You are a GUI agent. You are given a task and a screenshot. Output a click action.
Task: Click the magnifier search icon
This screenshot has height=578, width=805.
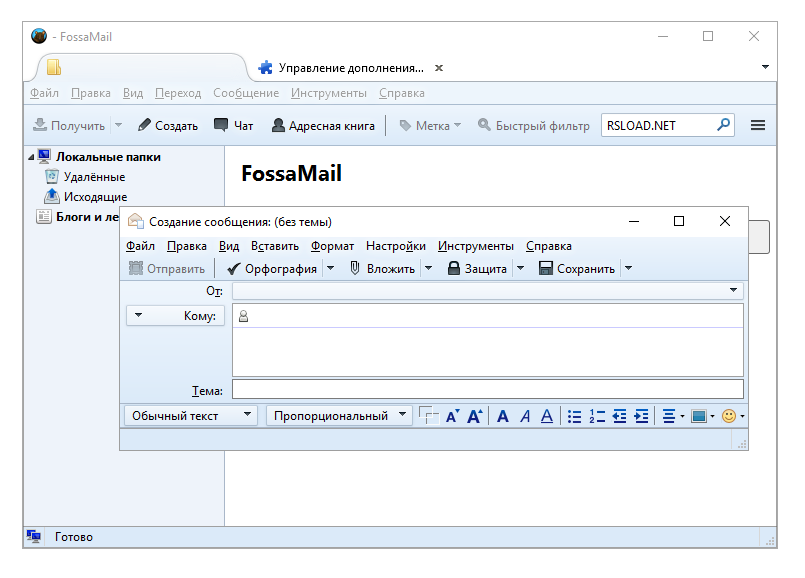click(724, 125)
